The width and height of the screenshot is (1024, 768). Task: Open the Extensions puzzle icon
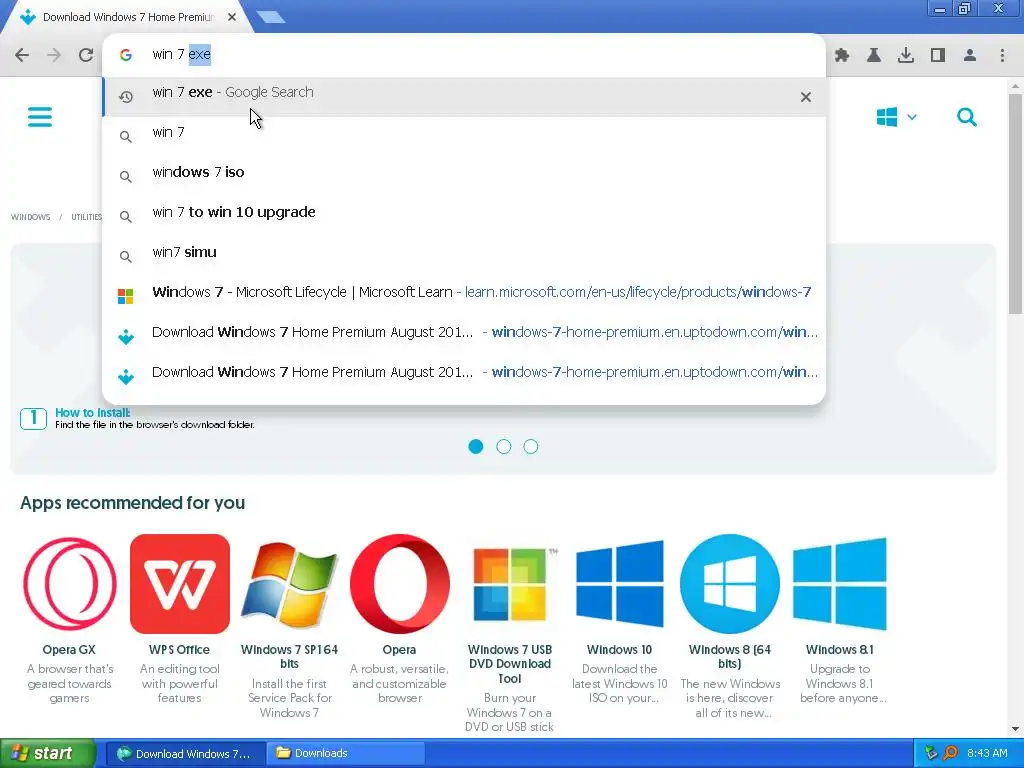click(x=842, y=56)
